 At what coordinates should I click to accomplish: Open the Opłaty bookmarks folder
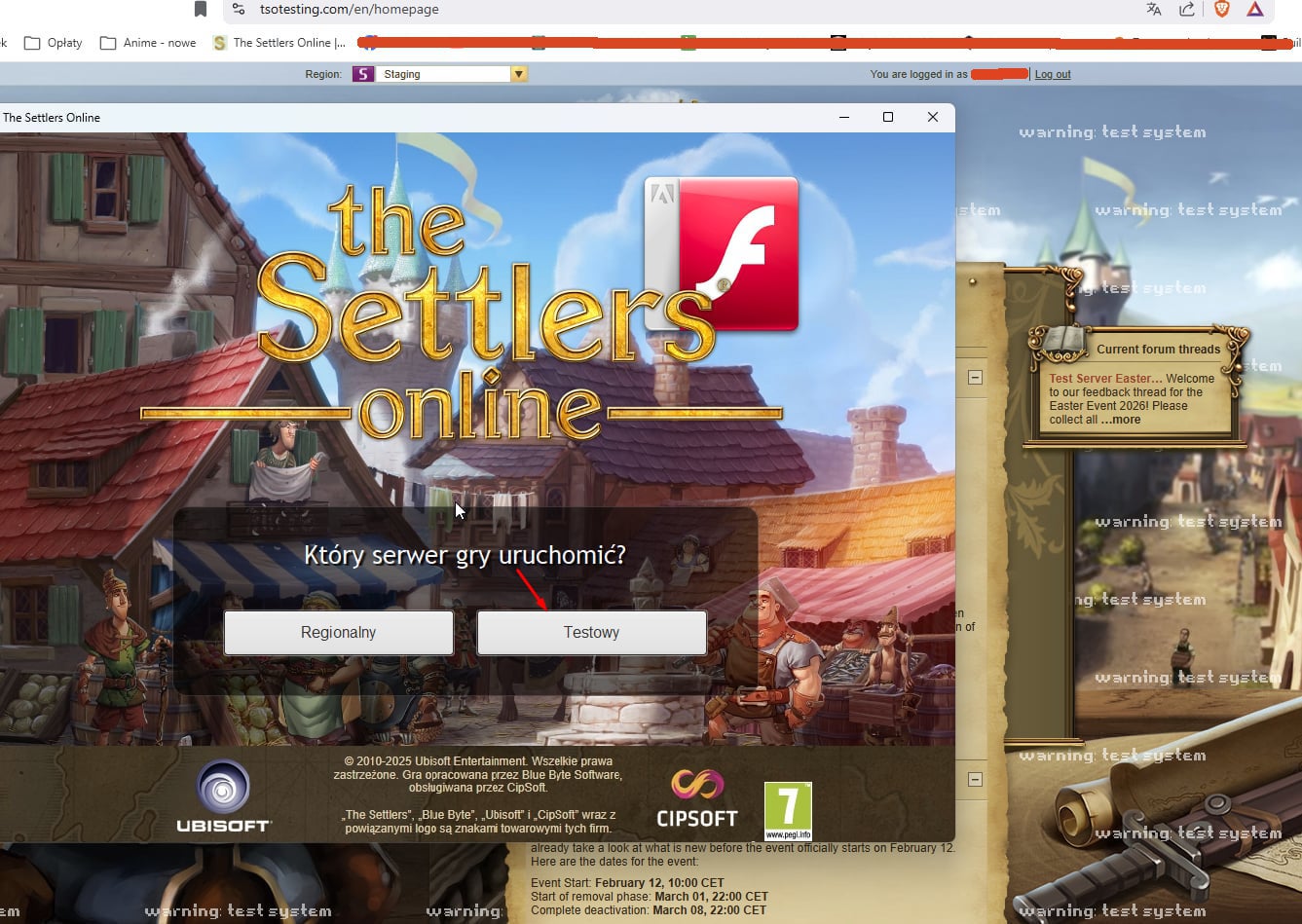pos(53,43)
